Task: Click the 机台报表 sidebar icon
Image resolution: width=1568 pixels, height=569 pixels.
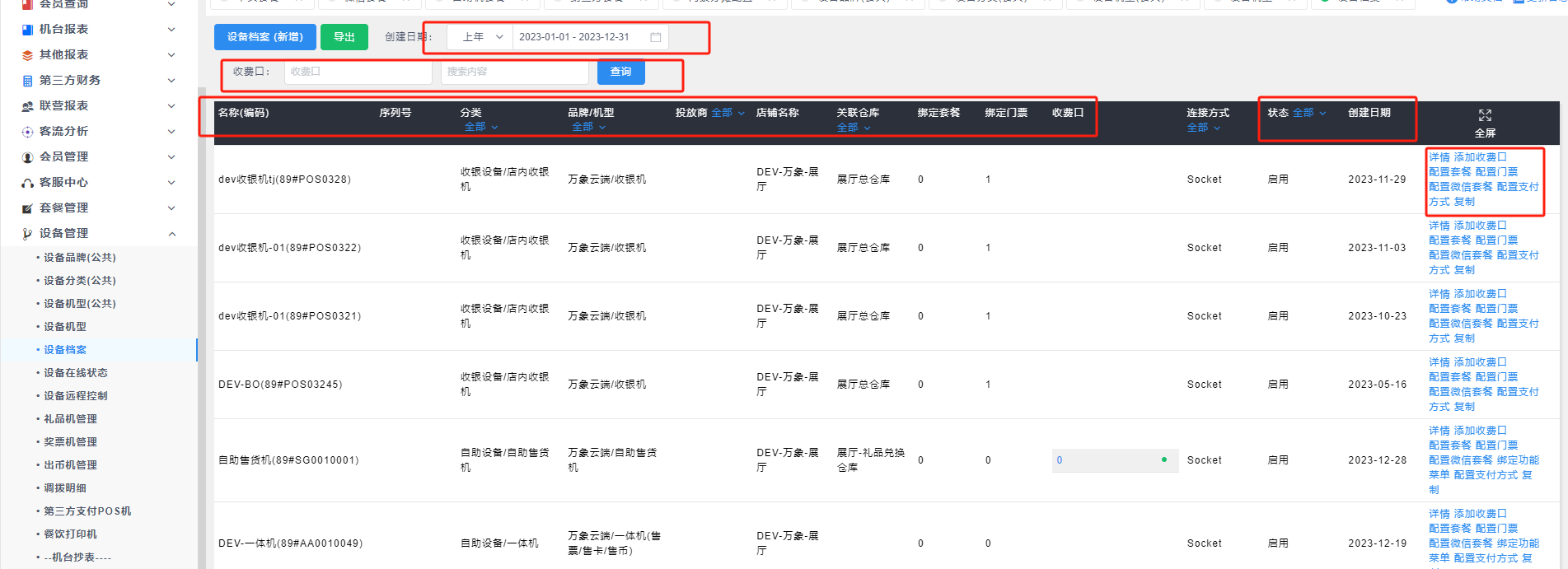Action: (27, 30)
